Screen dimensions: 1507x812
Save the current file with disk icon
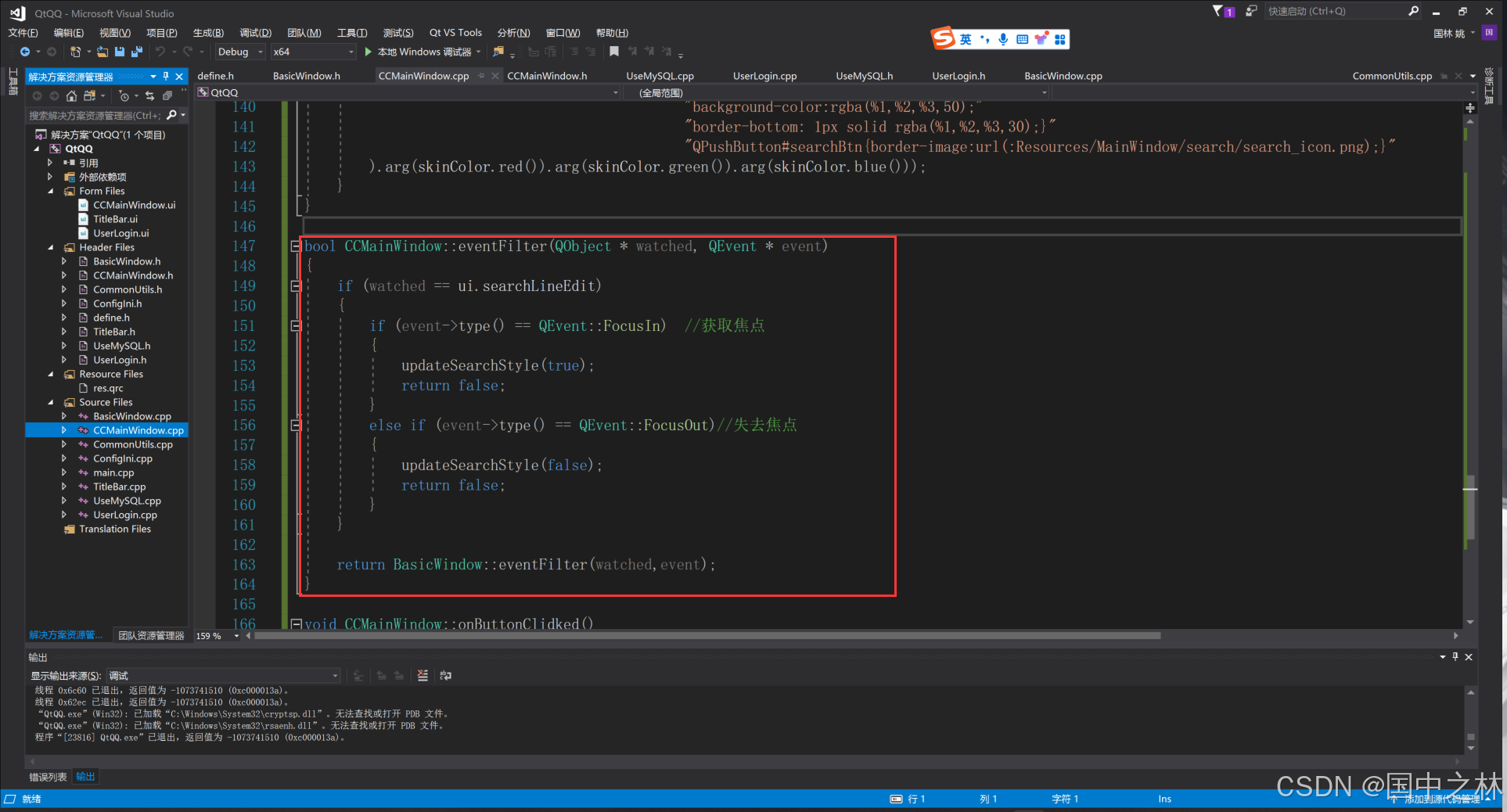(x=120, y=52)
